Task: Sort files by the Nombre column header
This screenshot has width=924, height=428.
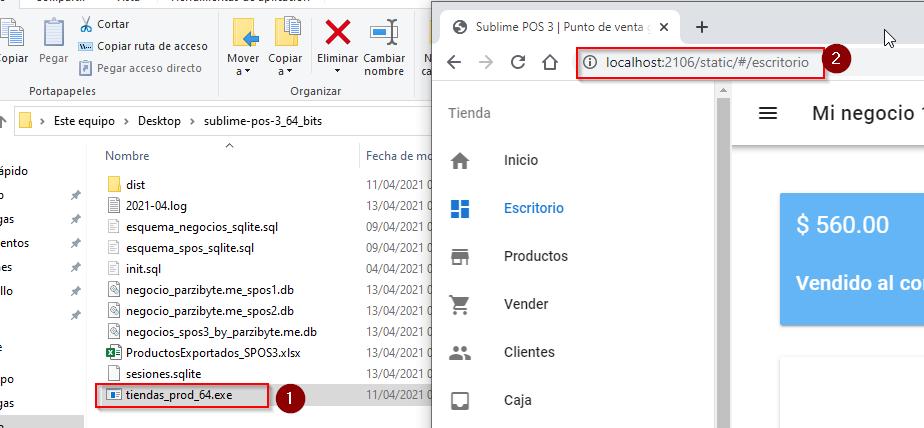Action: click(127, 156)
